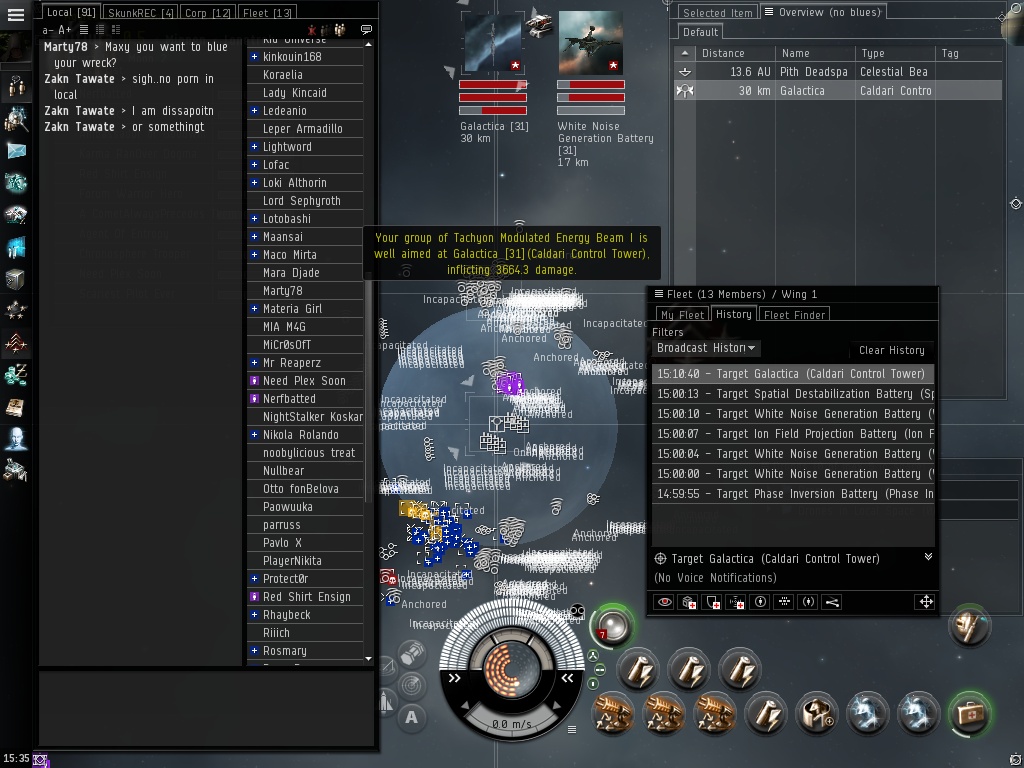Switch to Fleet chat tab
Screen dimensions: 1024x768
click(266, 12)
